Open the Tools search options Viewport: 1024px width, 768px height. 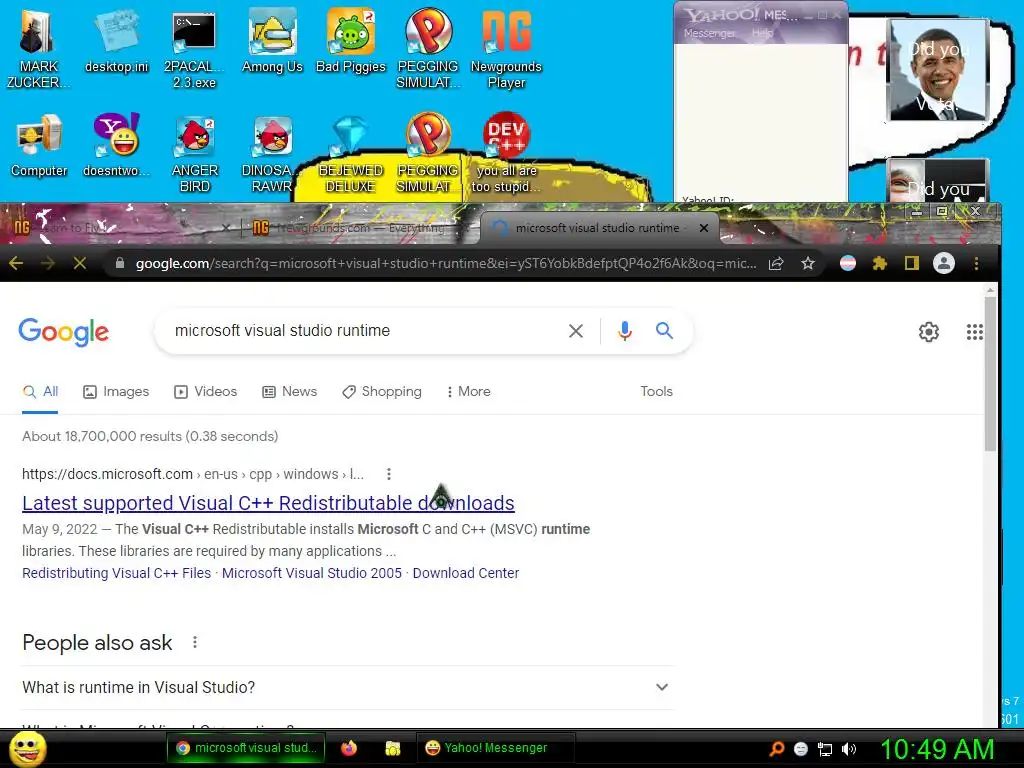656,391
